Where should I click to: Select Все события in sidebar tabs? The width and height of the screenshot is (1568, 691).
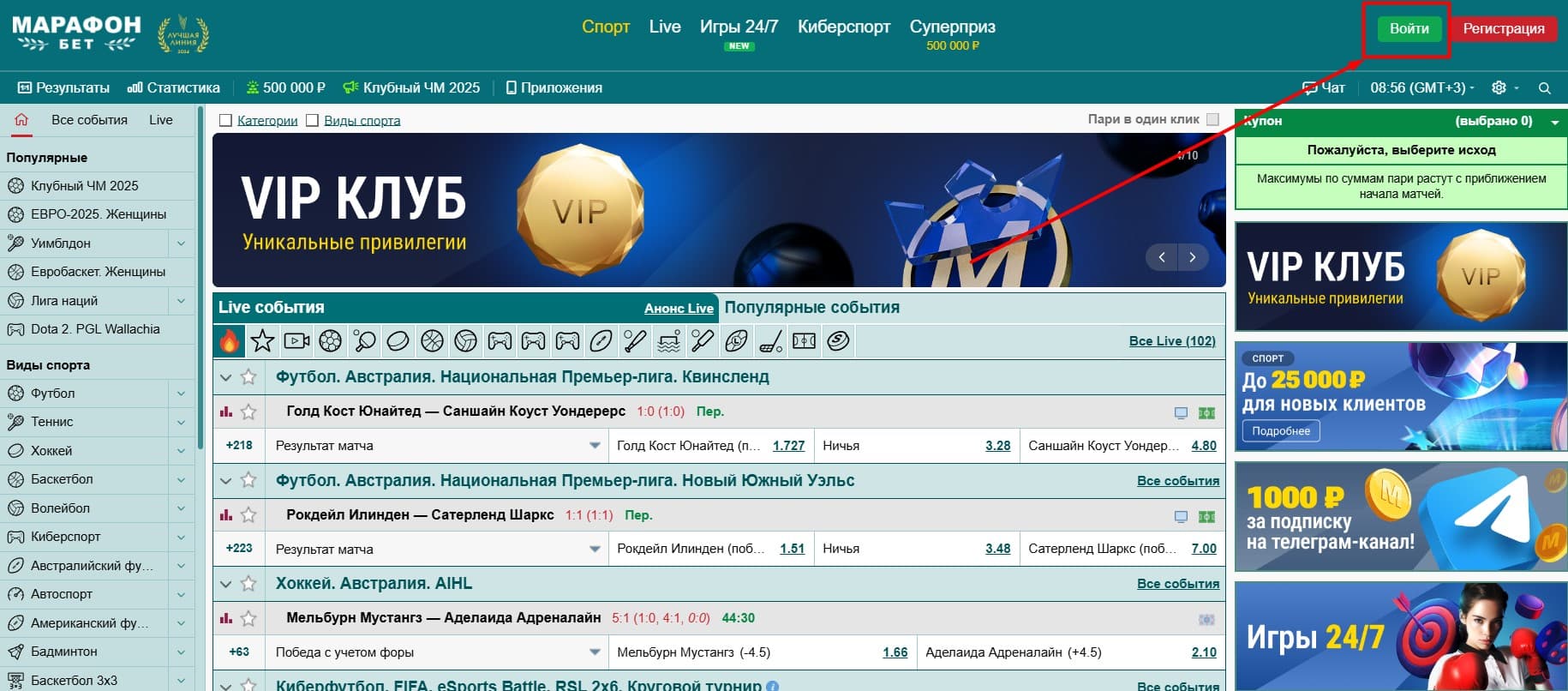click(x=89, y=120)
